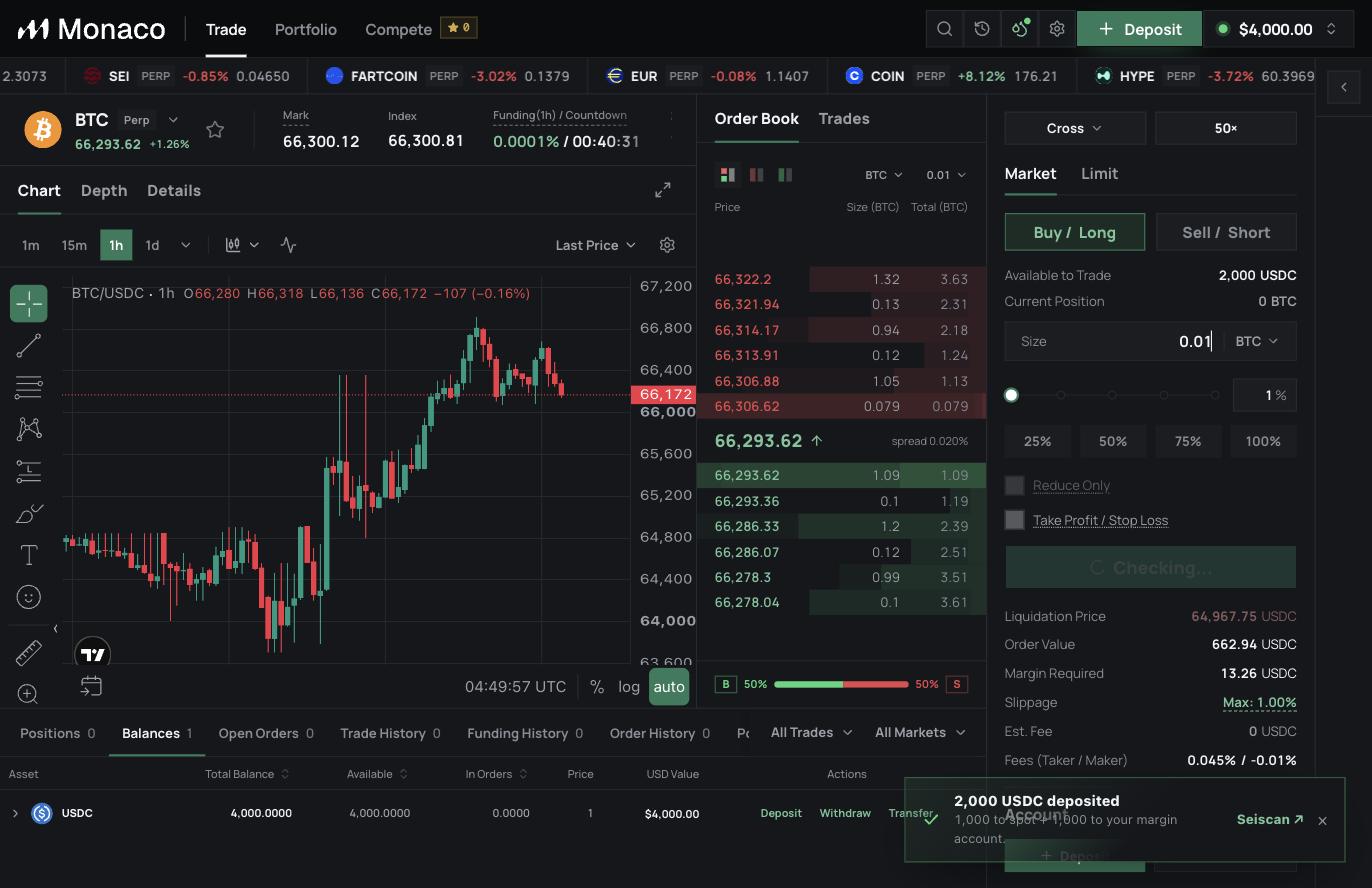Withdraw USDC from balances row

(x=845, y=813)
